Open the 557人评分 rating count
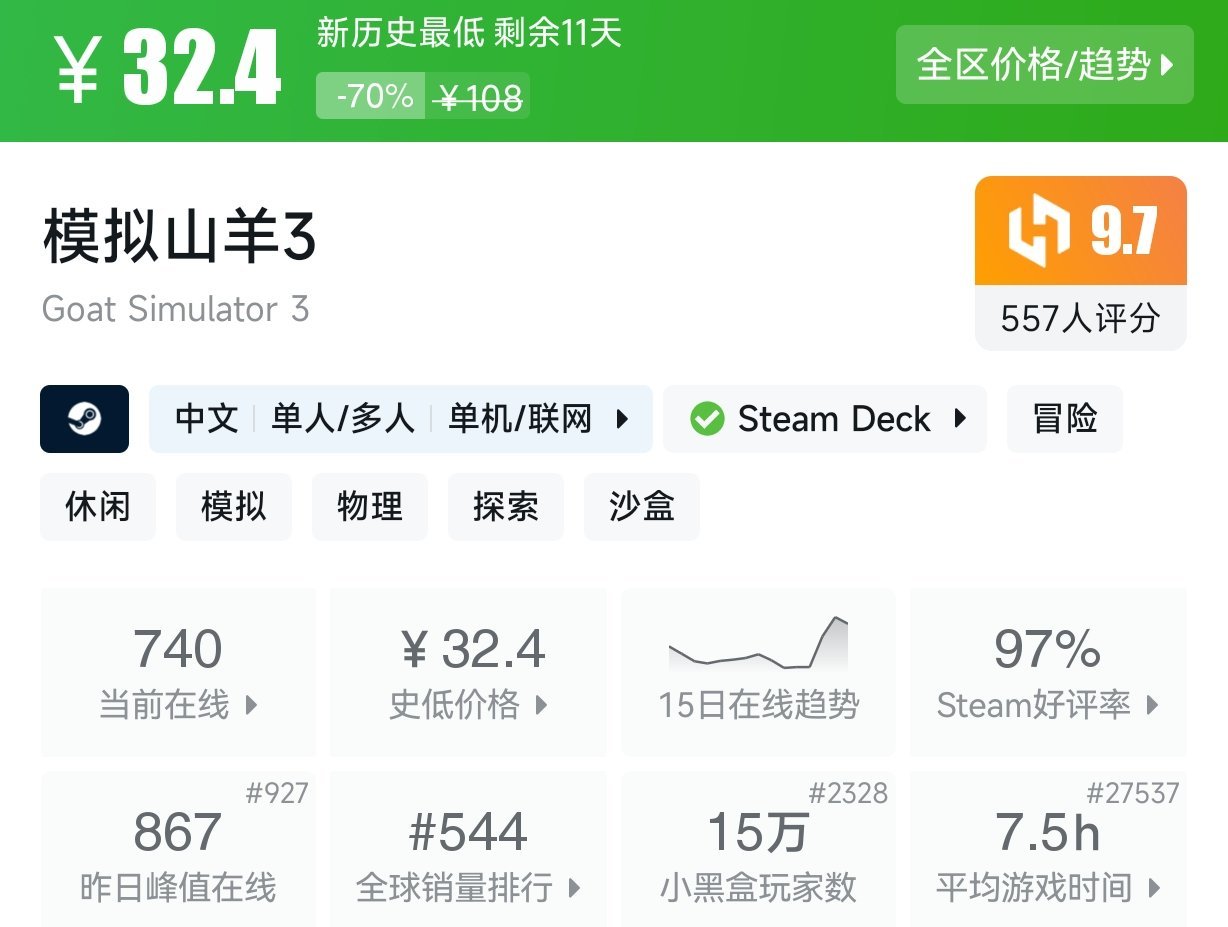 1080,319
